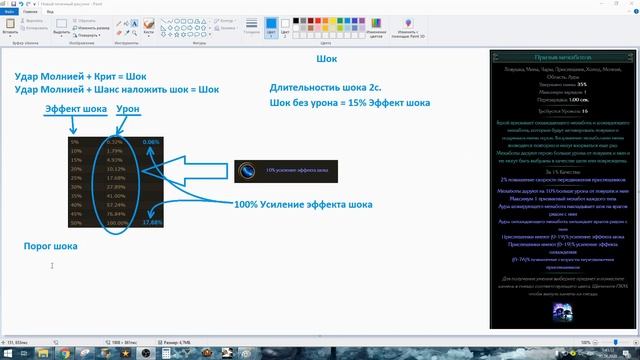Click the Resize button (Изменить размер)
The height and width of the screenshot is (360, 640).
(91, 28)
